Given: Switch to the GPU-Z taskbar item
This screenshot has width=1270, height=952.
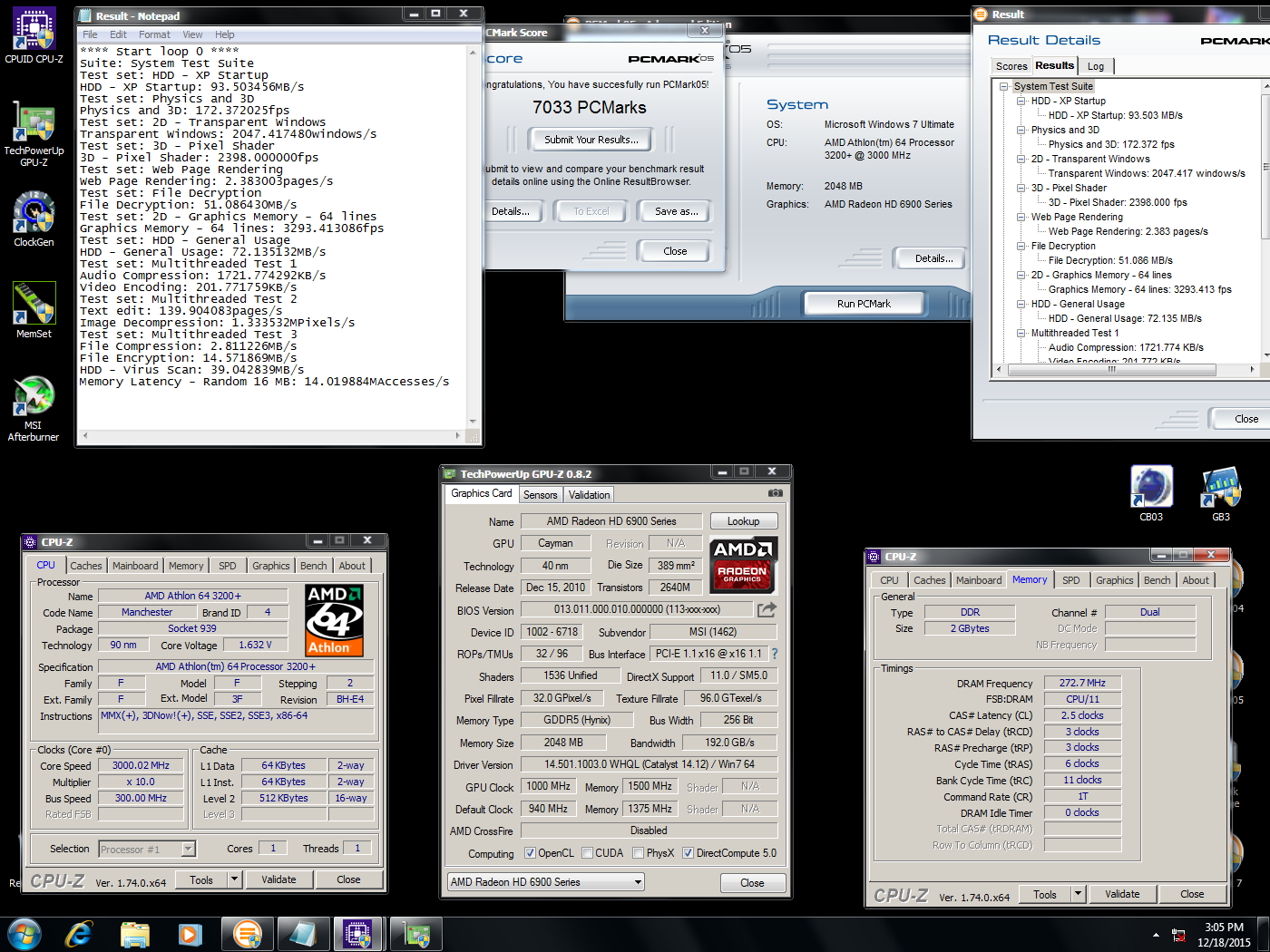Looking at the screenshot, I should [416, 933].
